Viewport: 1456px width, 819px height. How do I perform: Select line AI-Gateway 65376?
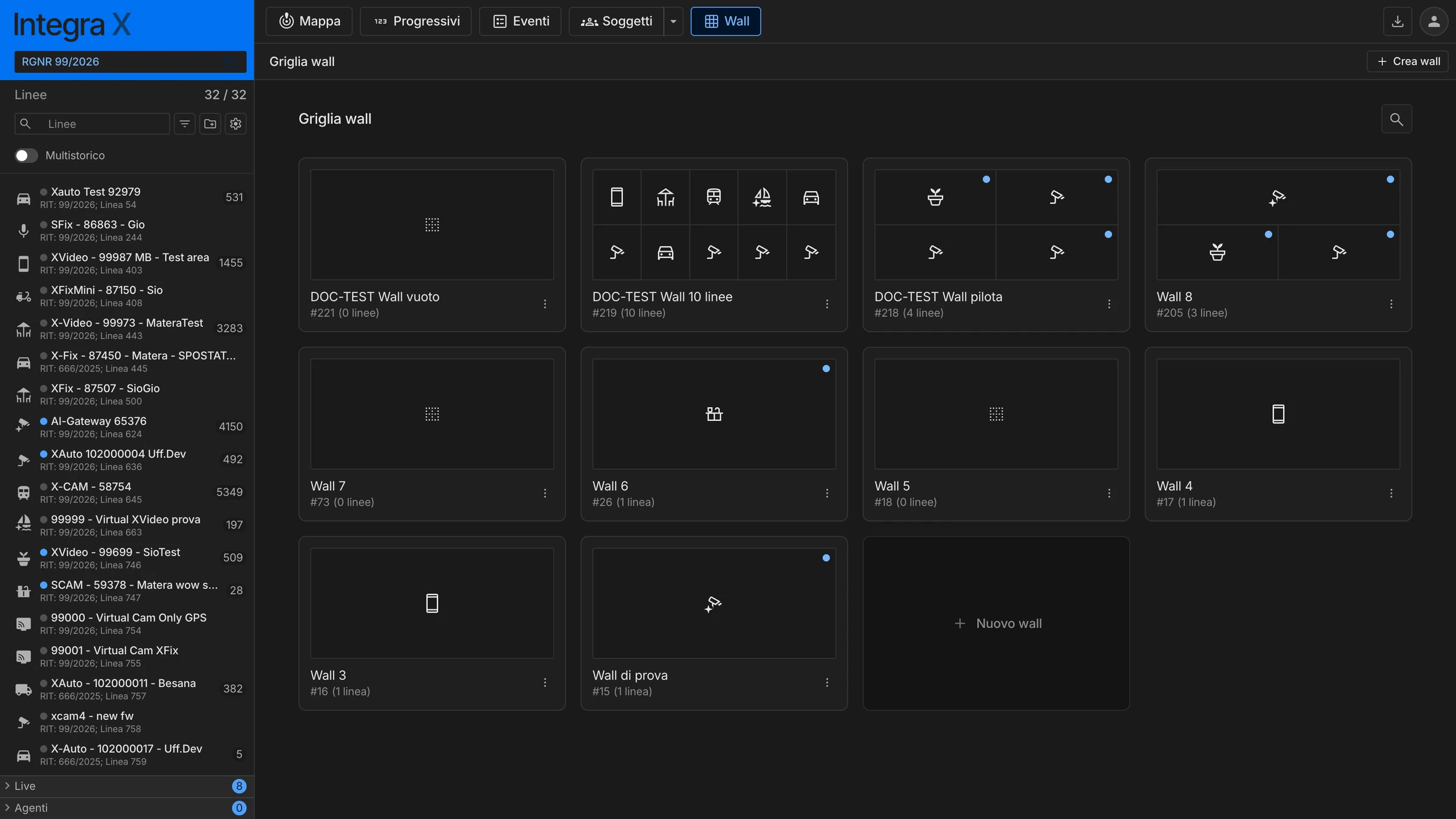[x=127, y=427]
